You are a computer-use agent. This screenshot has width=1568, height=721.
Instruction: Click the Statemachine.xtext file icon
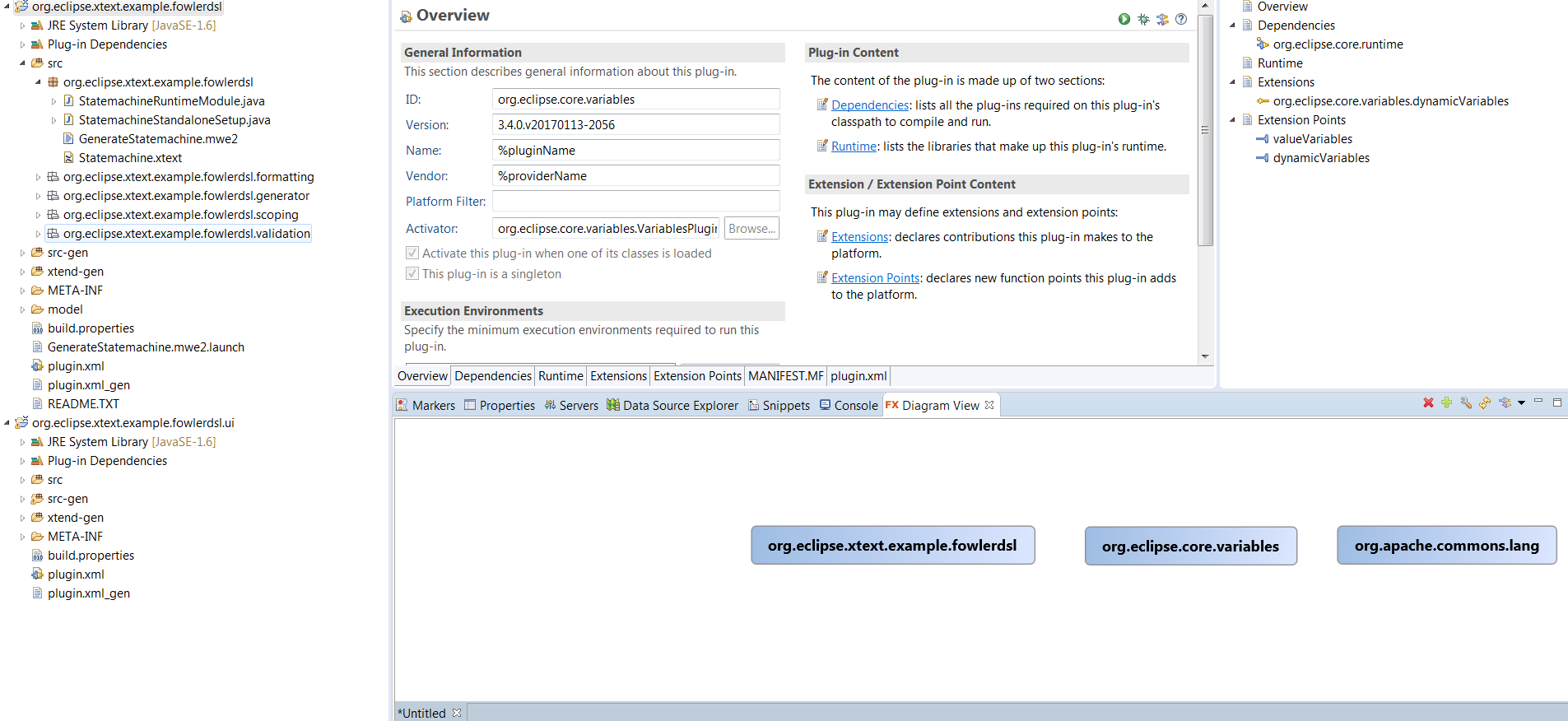pos(68,157)
